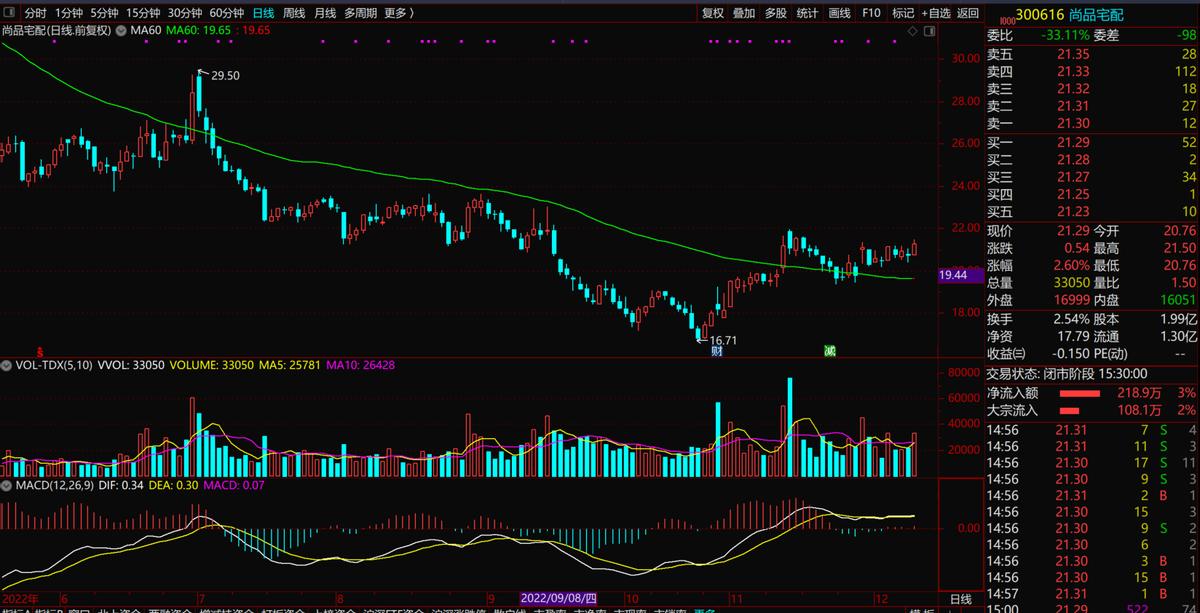1200x613 pixels.
Task: Open F10 company information
Action: (871, 13)
